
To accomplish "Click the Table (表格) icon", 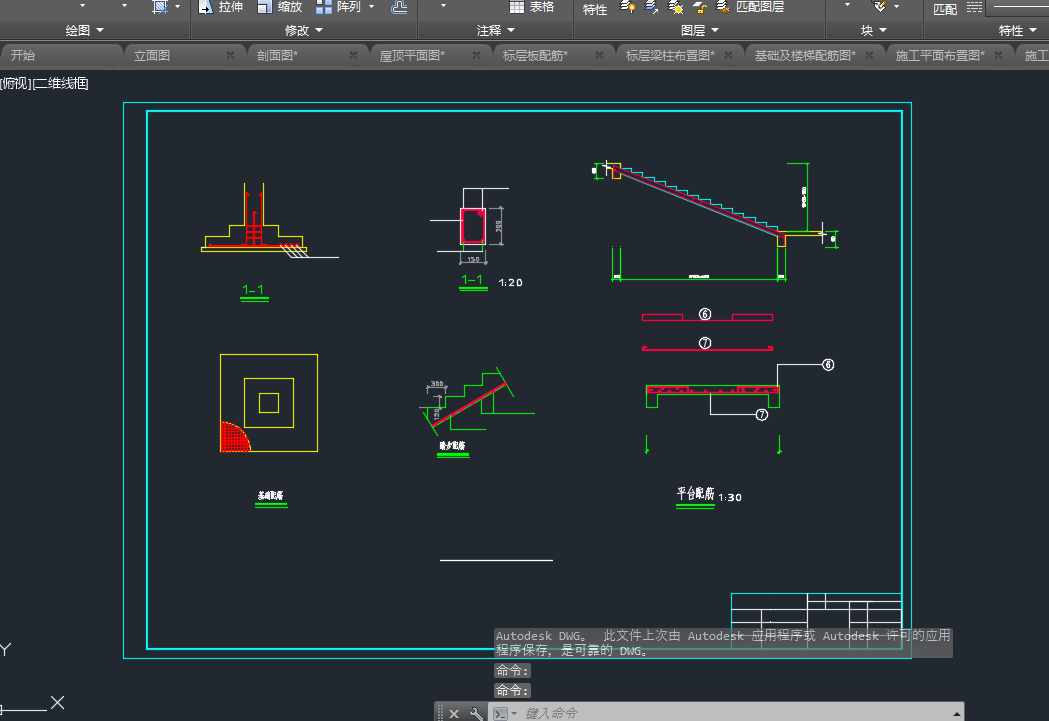I will pyautogui.click(x=517, y=7).
